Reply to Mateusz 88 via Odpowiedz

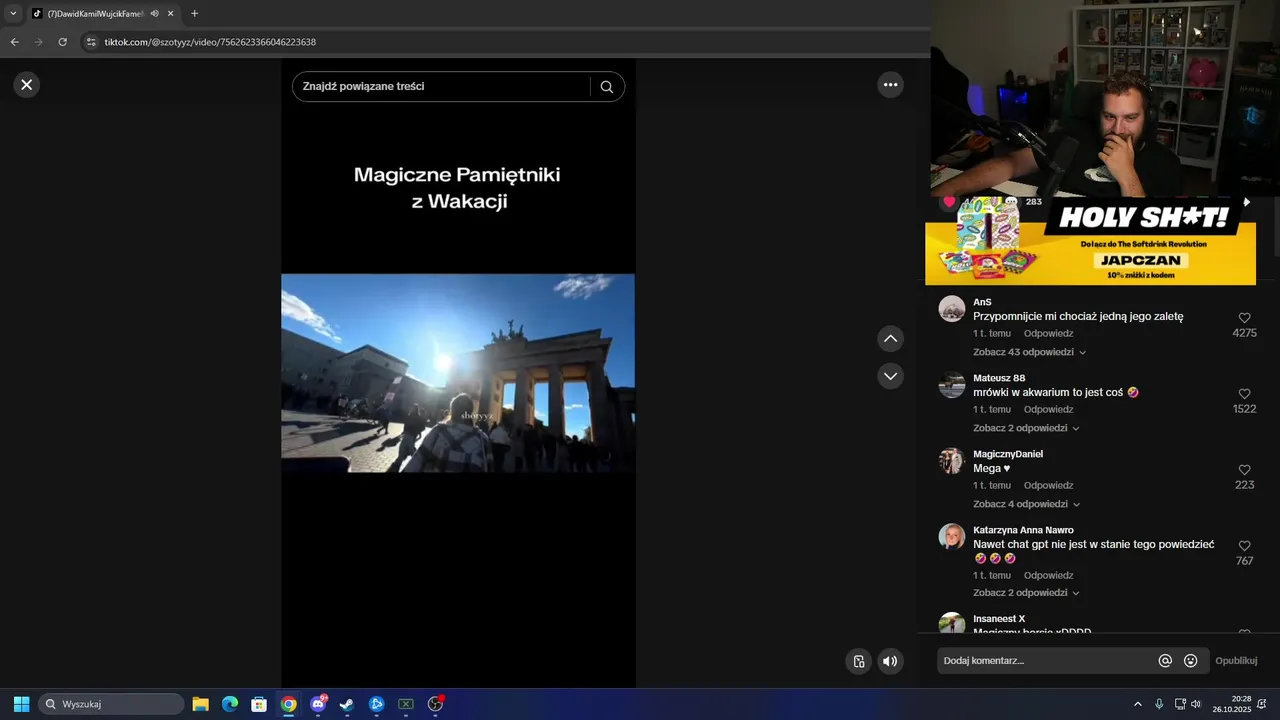pyautogui.click(x=1048, y=409)
